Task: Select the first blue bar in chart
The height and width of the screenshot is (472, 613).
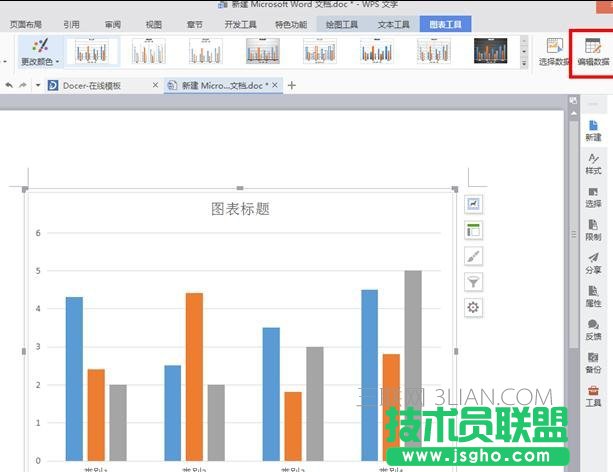Action: pyautogui.click(x=74, y=379)
